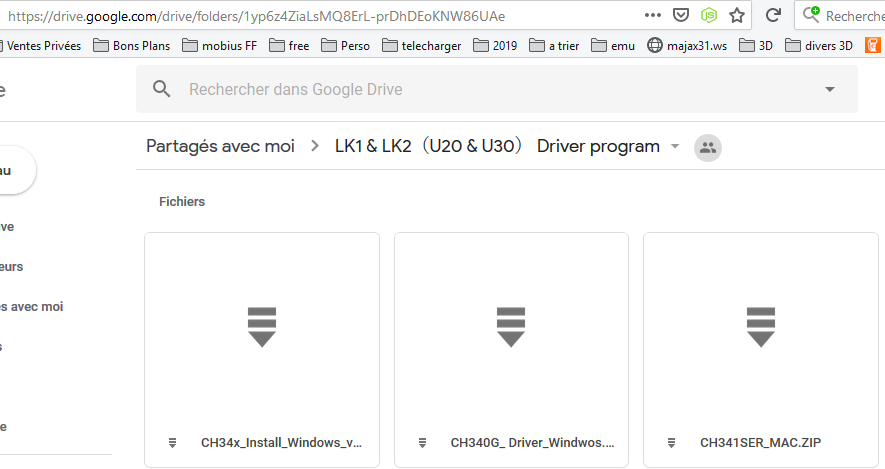The height and width of the screenshot is (469, 885).
Task: Click archive icon next to CH341SER_MAC.ZIP
Action: (672, 443)
